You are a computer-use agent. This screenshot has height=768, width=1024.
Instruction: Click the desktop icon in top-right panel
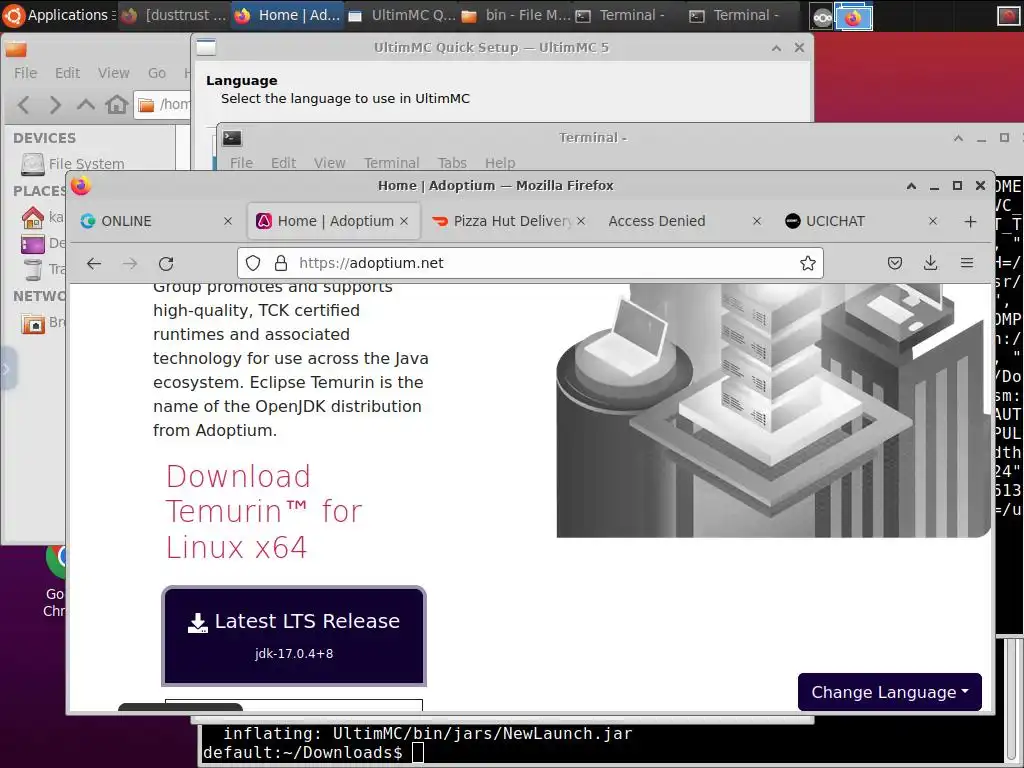tap(1008, 16)
